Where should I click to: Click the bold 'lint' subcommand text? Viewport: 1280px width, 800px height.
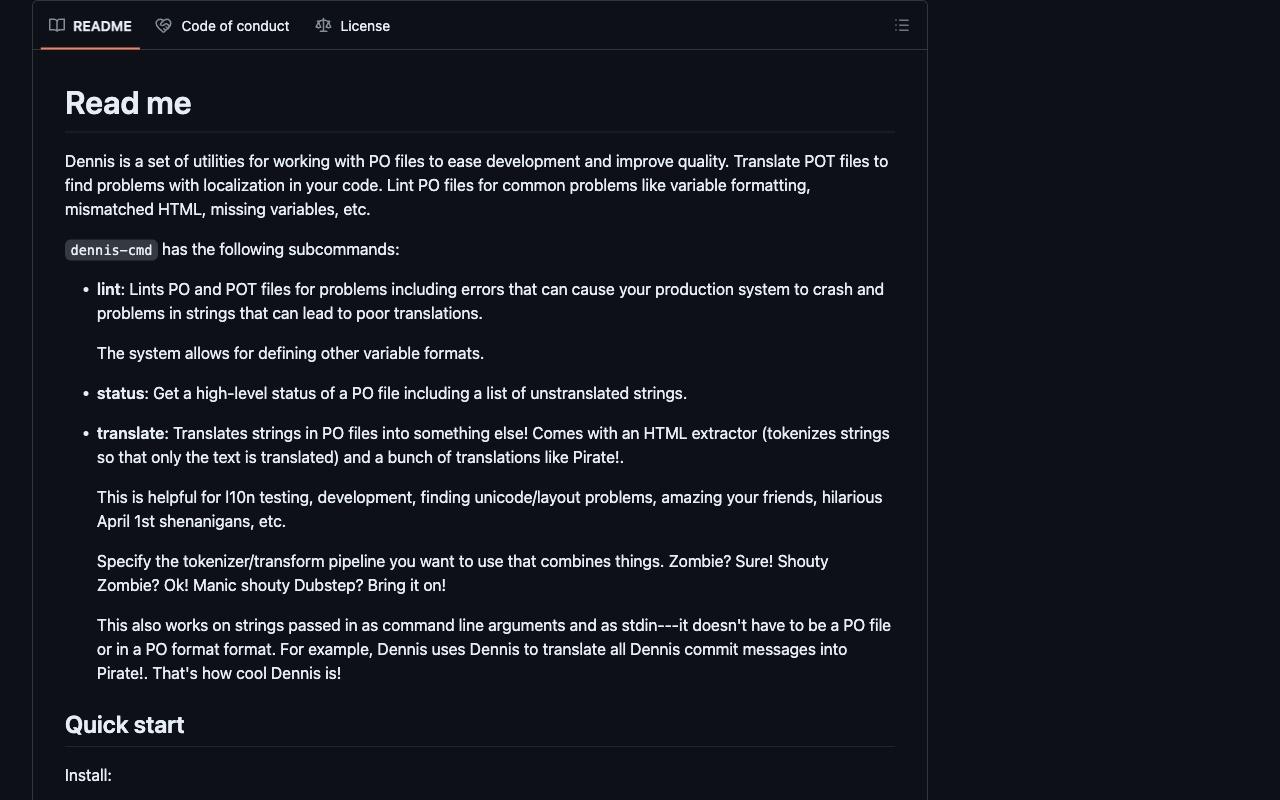pyautogui.click(x=108, y=289)
